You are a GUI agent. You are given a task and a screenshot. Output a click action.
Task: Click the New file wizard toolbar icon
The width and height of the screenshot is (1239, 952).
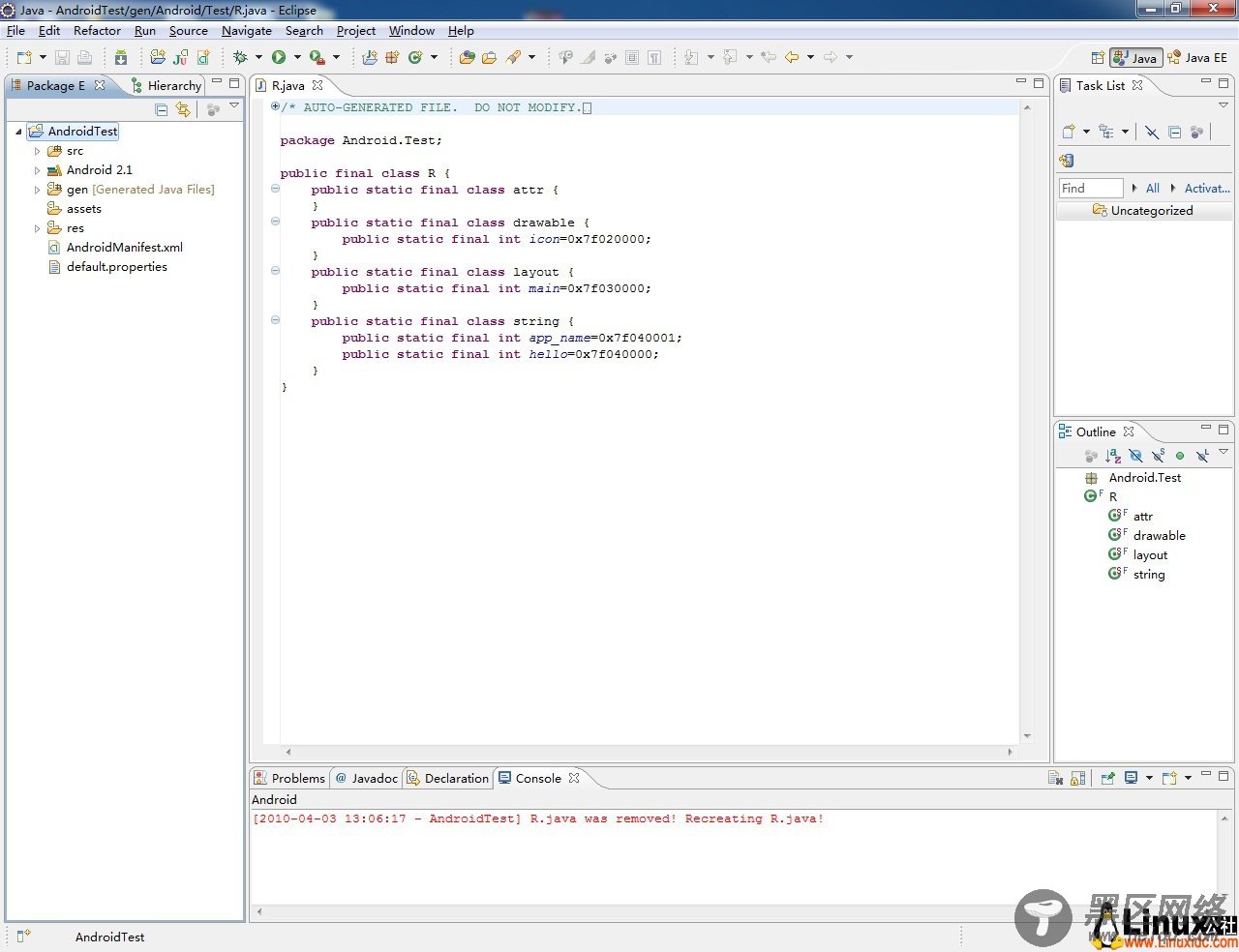point(24,57)
